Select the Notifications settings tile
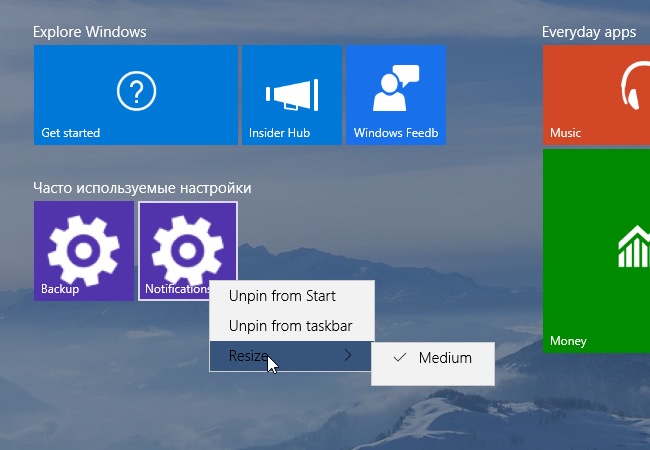This screenshot has height=450, width=650. 188,251
